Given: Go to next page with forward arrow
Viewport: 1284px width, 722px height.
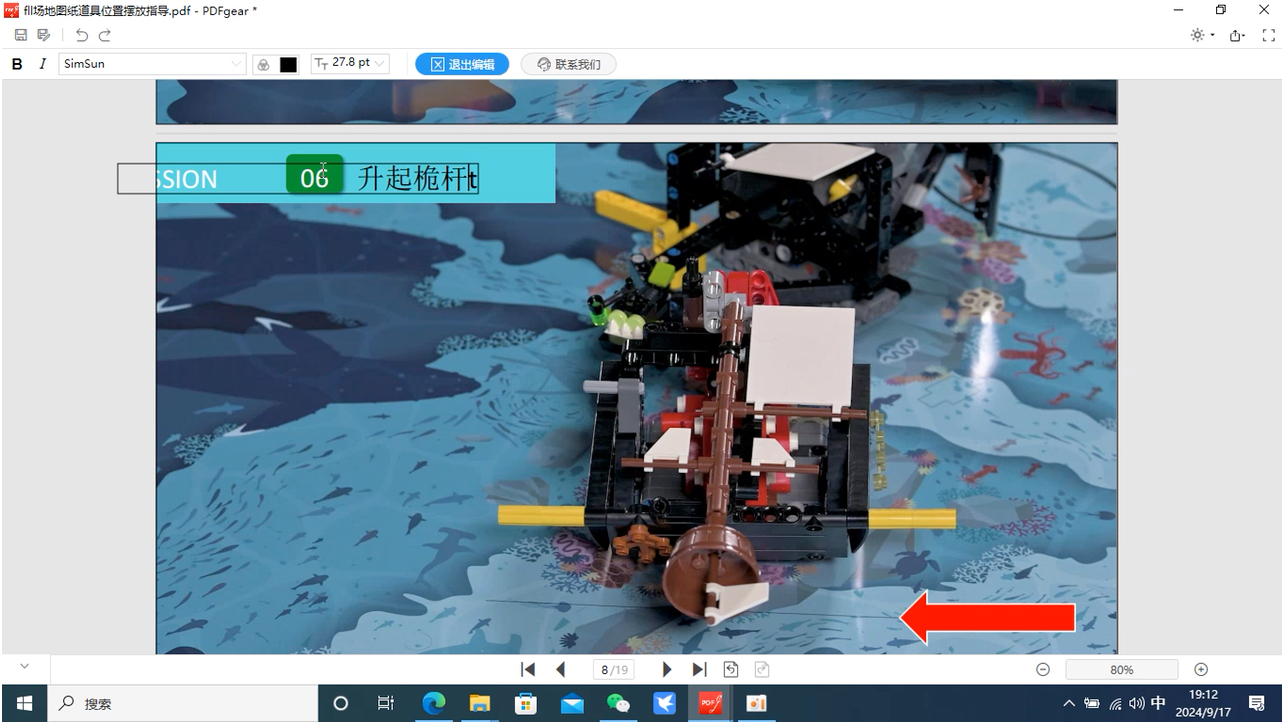Looking at the screenshot, I should [666, 669].
